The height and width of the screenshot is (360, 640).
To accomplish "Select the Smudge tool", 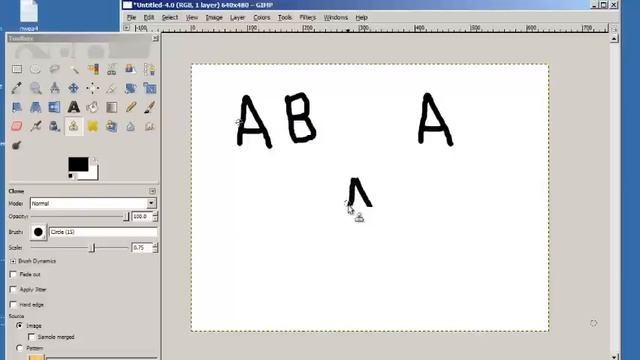I will click(149, 127).
